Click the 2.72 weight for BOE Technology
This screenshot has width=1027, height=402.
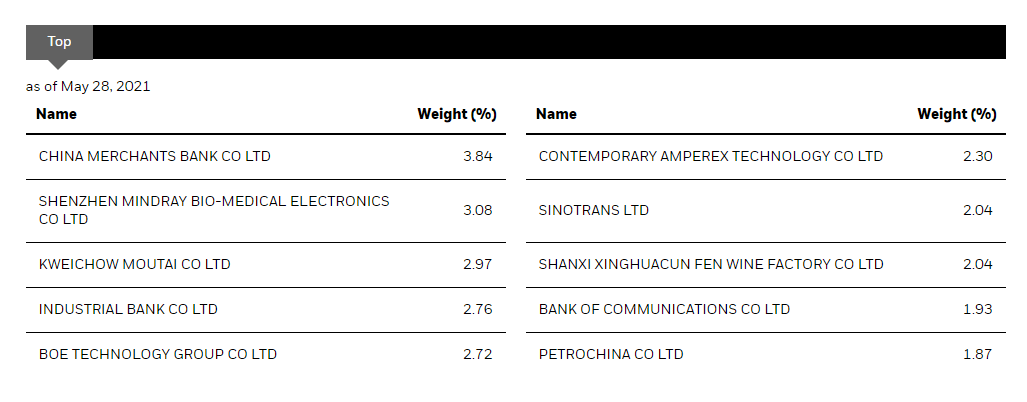(x=477, y=354)
